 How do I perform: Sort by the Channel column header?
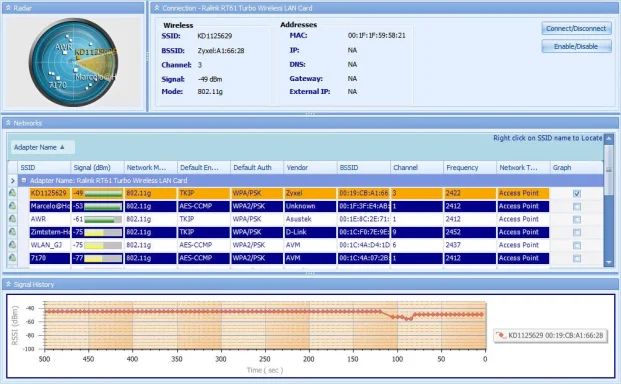[x=417, y=167]
